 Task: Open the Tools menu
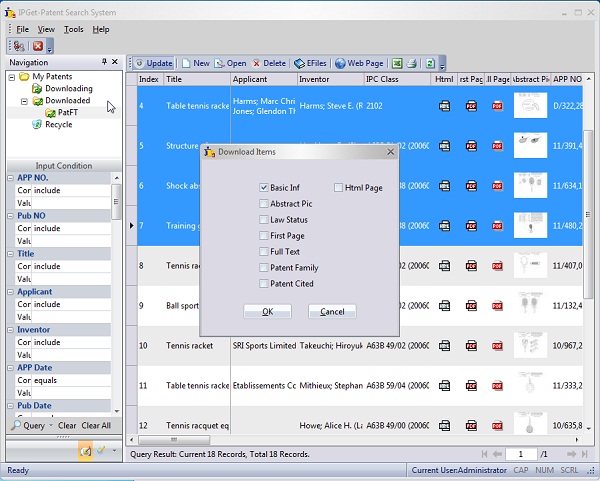click(74, 29)
